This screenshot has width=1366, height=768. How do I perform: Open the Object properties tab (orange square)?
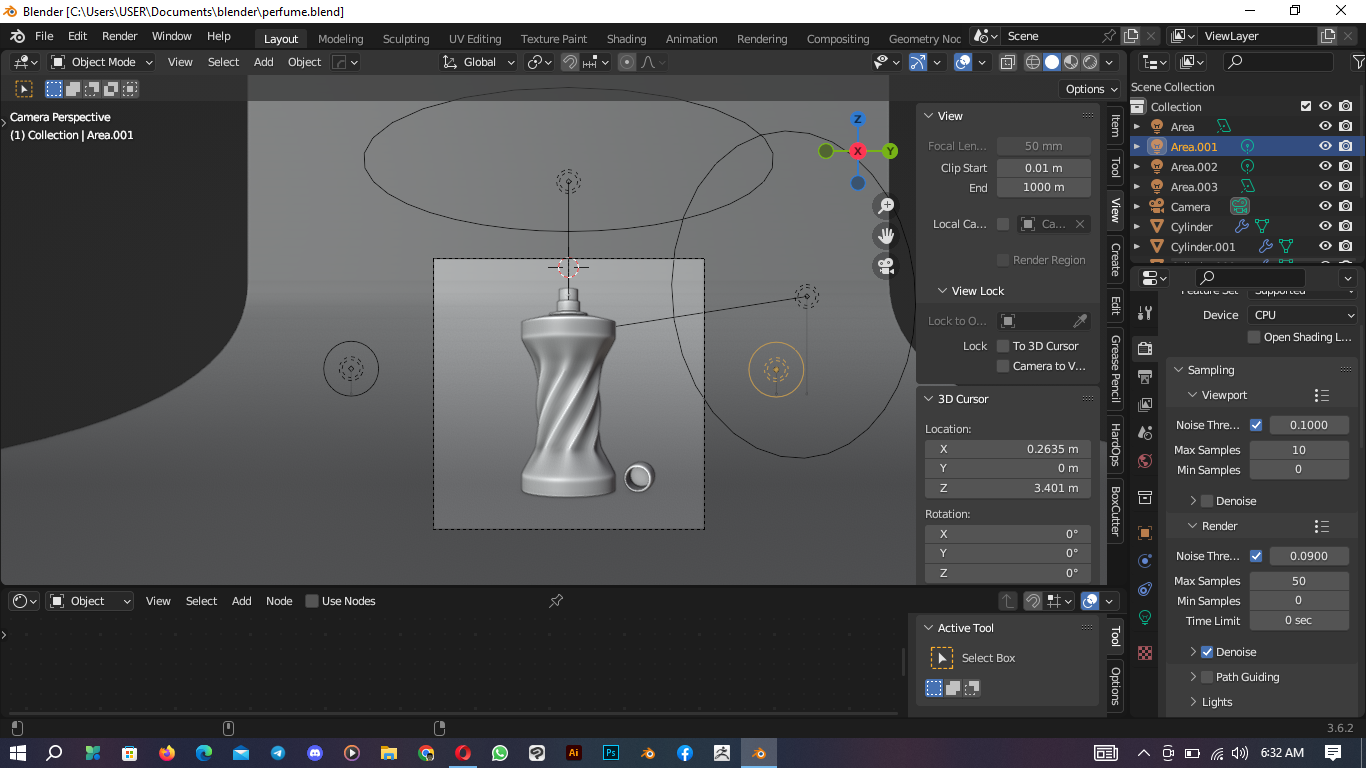[x=1145, y=533]
